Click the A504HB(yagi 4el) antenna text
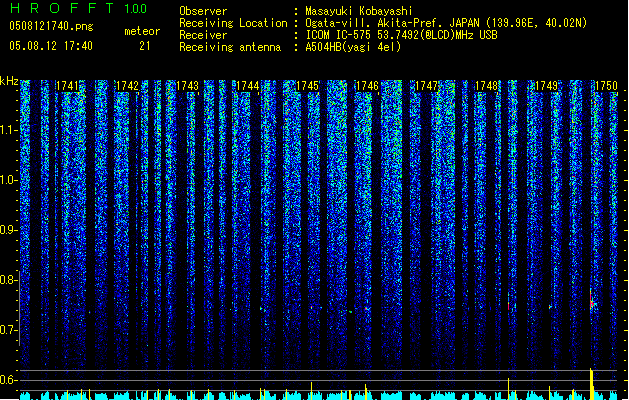The image size is (629, 400). [x=353, y=47]
